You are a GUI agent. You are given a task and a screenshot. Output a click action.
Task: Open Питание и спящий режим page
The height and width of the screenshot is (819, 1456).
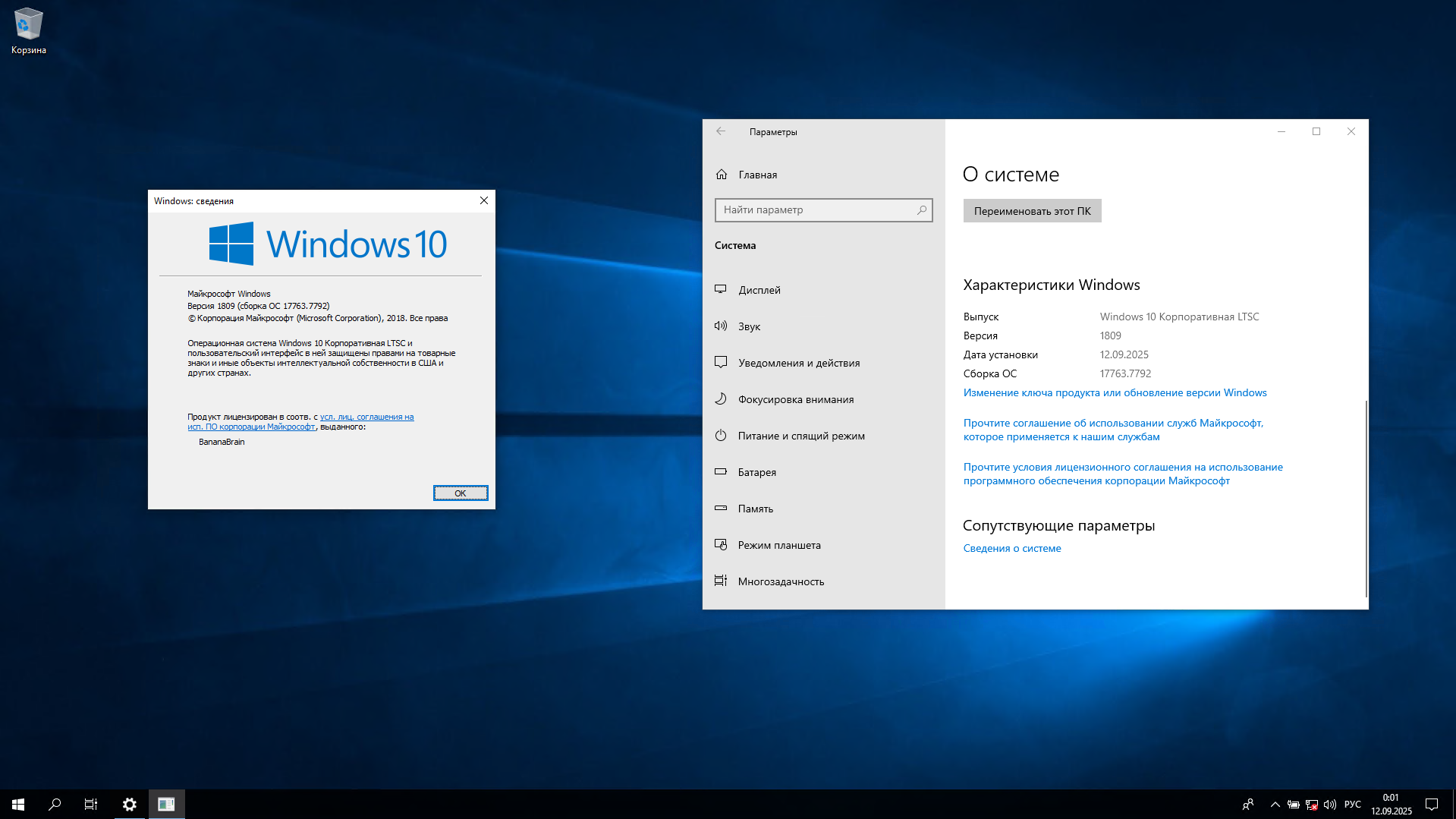point(824,436)
